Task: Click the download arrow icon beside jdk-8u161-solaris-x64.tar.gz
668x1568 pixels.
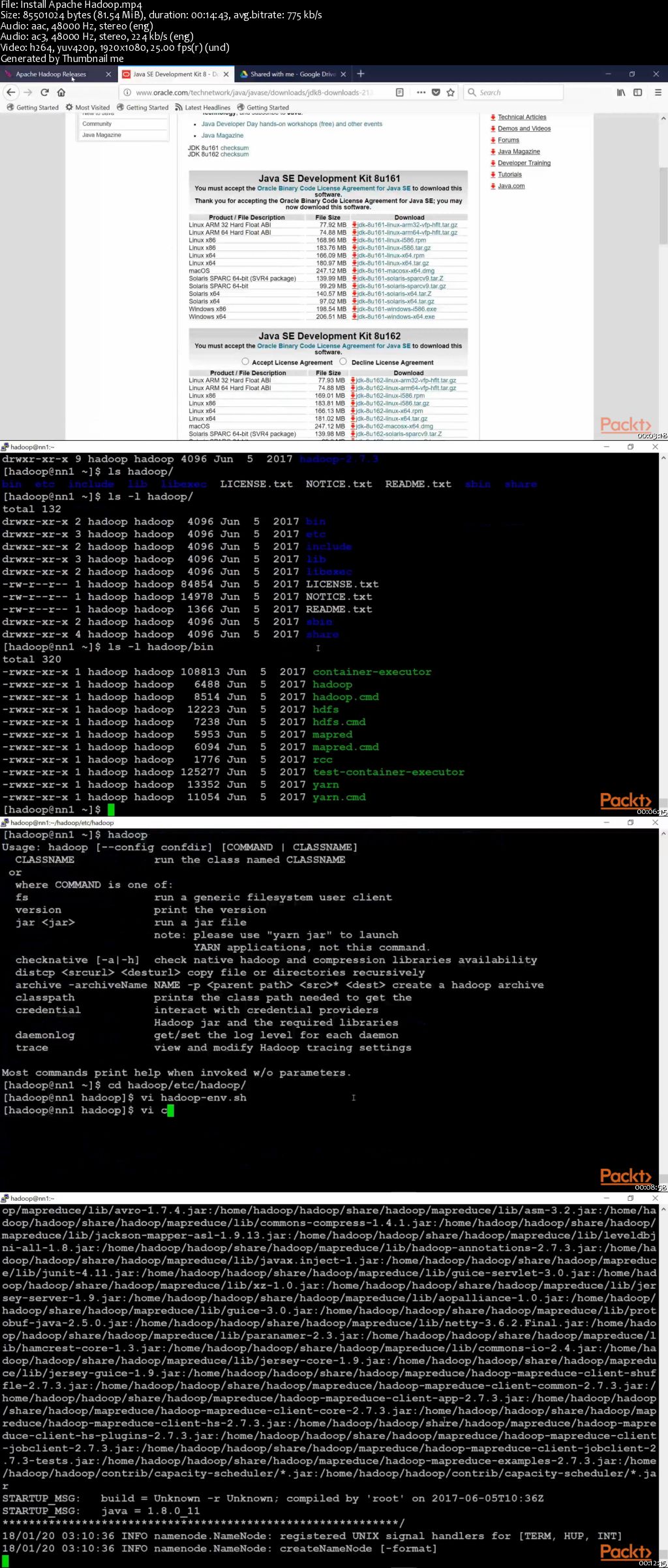Action: coord(354,301)
